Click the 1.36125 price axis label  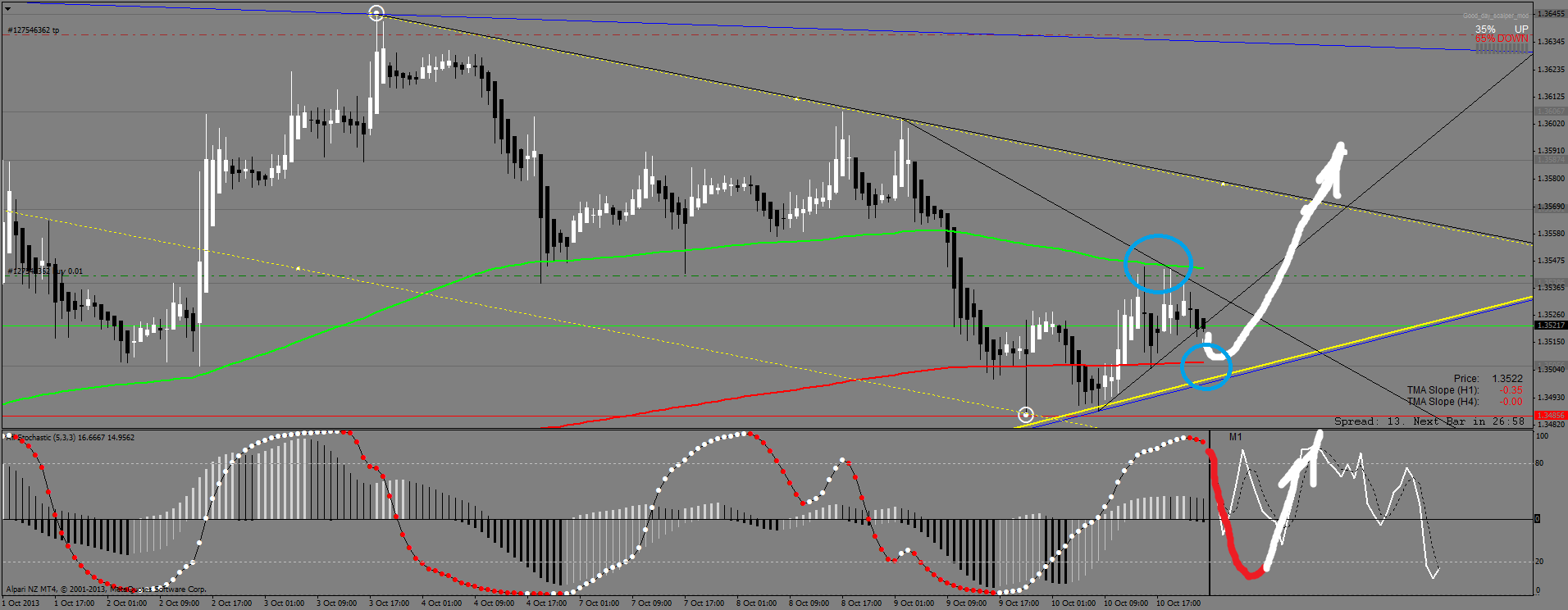point(1550,96)
